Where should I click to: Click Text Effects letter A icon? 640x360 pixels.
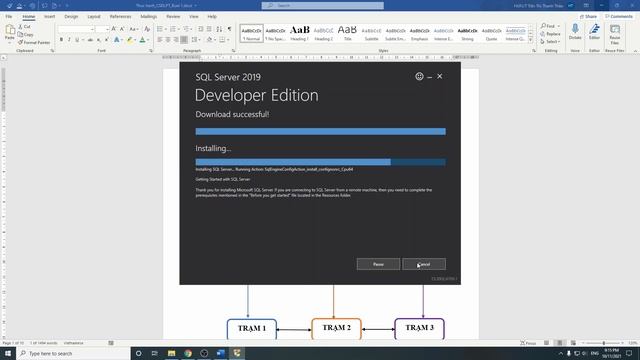[117, 40]
